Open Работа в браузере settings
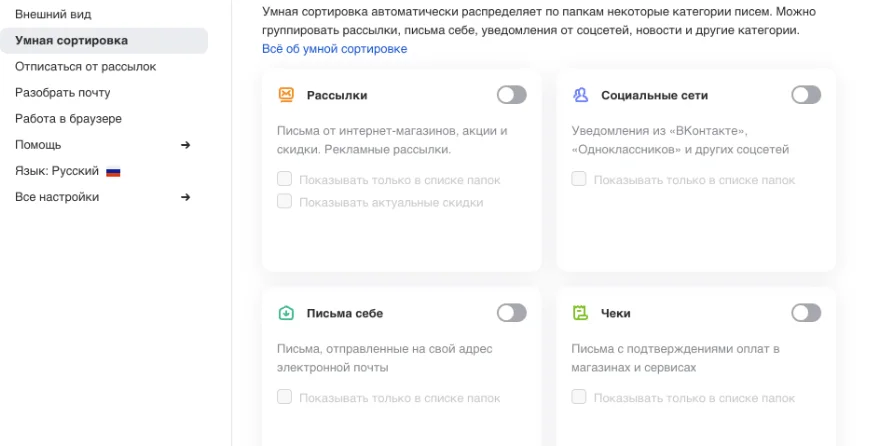The width and height of the screenshot is (873, 446). [x=68, y=118]
